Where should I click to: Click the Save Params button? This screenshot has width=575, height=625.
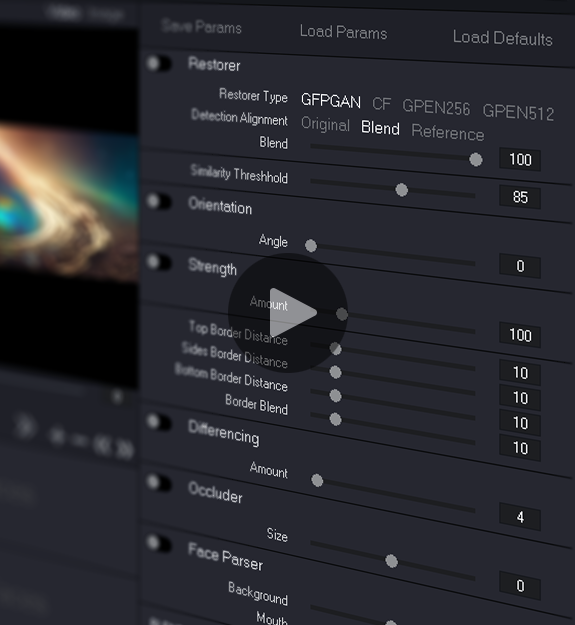click(x=202, y=27)
